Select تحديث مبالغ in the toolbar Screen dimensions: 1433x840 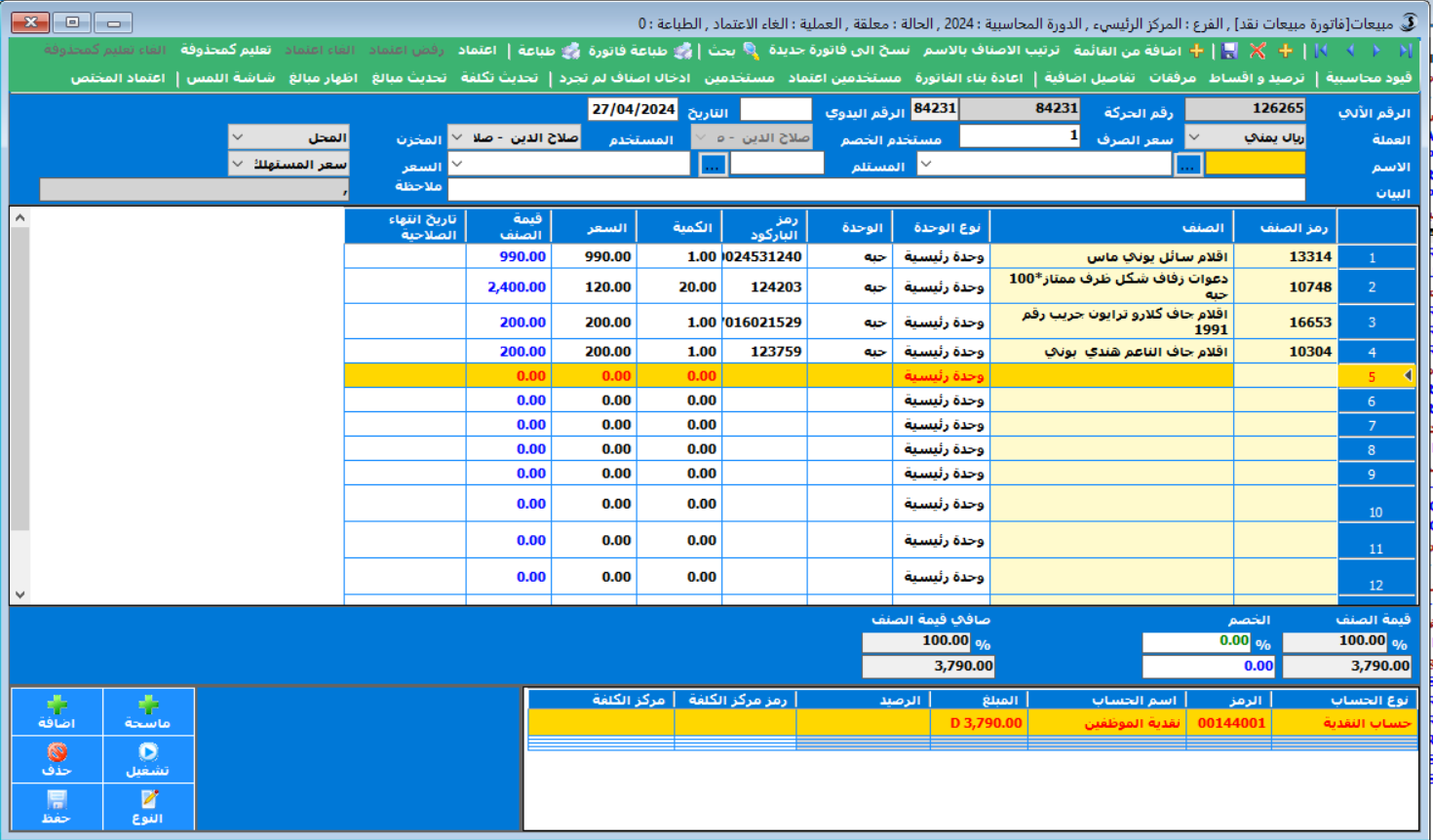point(409,78)
